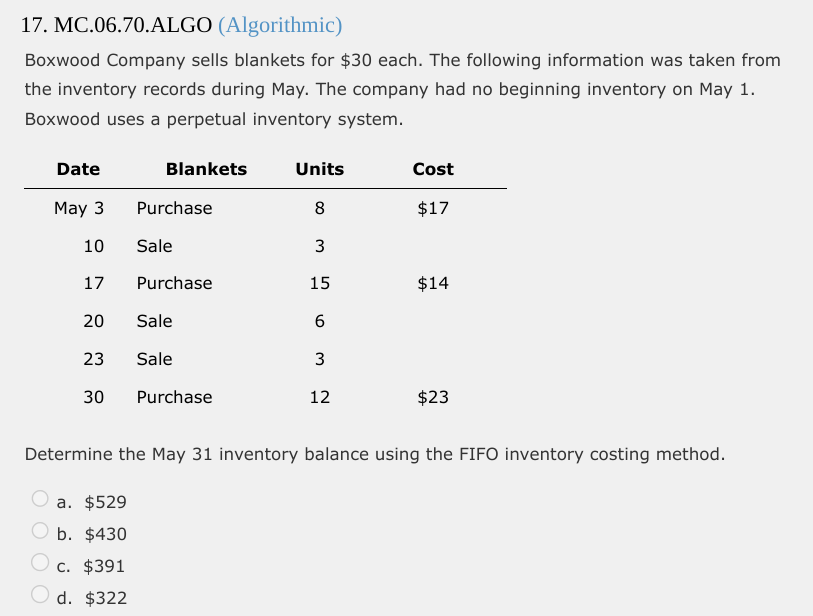Click the May 20 Sale entry
The width and height of the screenshot is (813, 616).
pos(154,321)
